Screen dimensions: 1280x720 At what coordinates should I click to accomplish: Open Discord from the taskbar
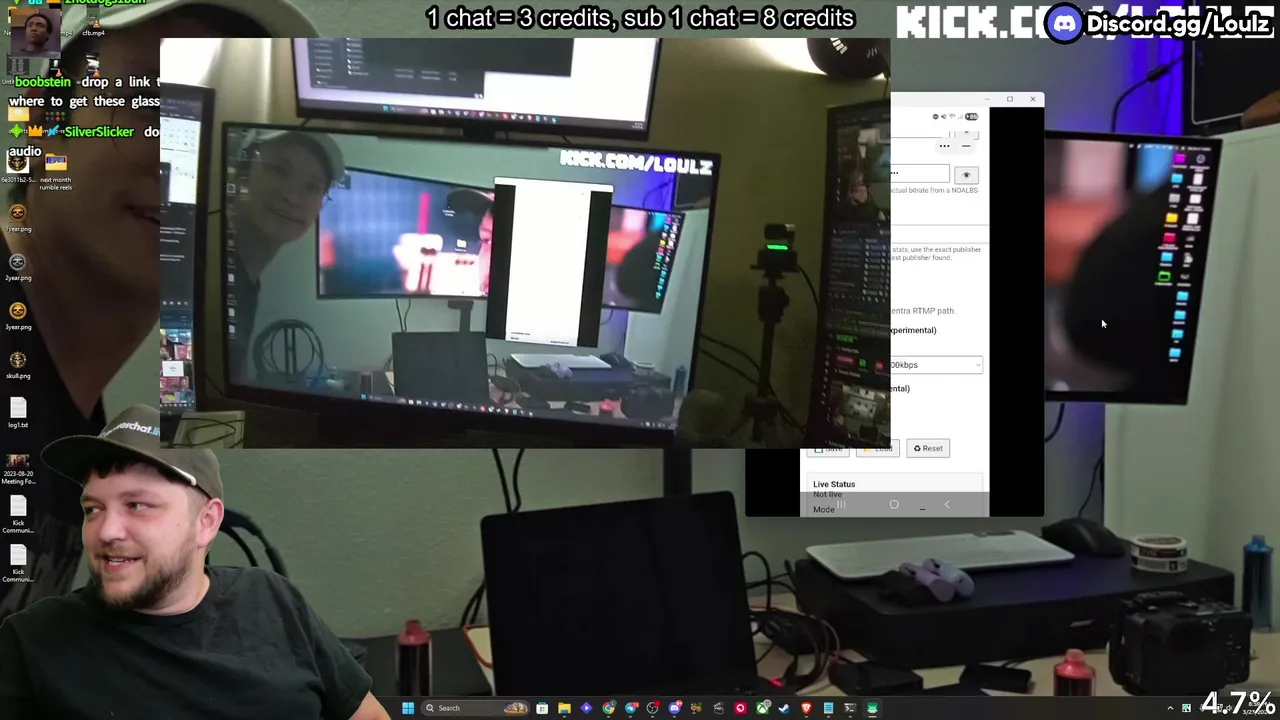[675, 708]
